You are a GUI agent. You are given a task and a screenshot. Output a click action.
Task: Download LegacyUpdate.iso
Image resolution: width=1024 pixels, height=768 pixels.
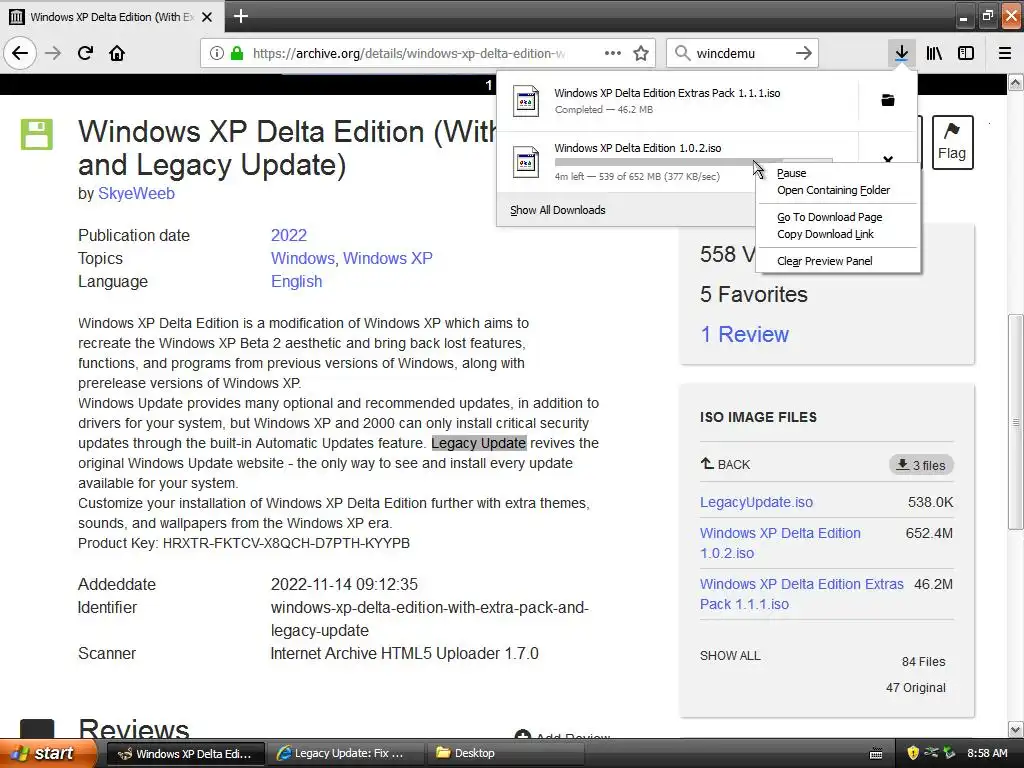pos(756,502)
